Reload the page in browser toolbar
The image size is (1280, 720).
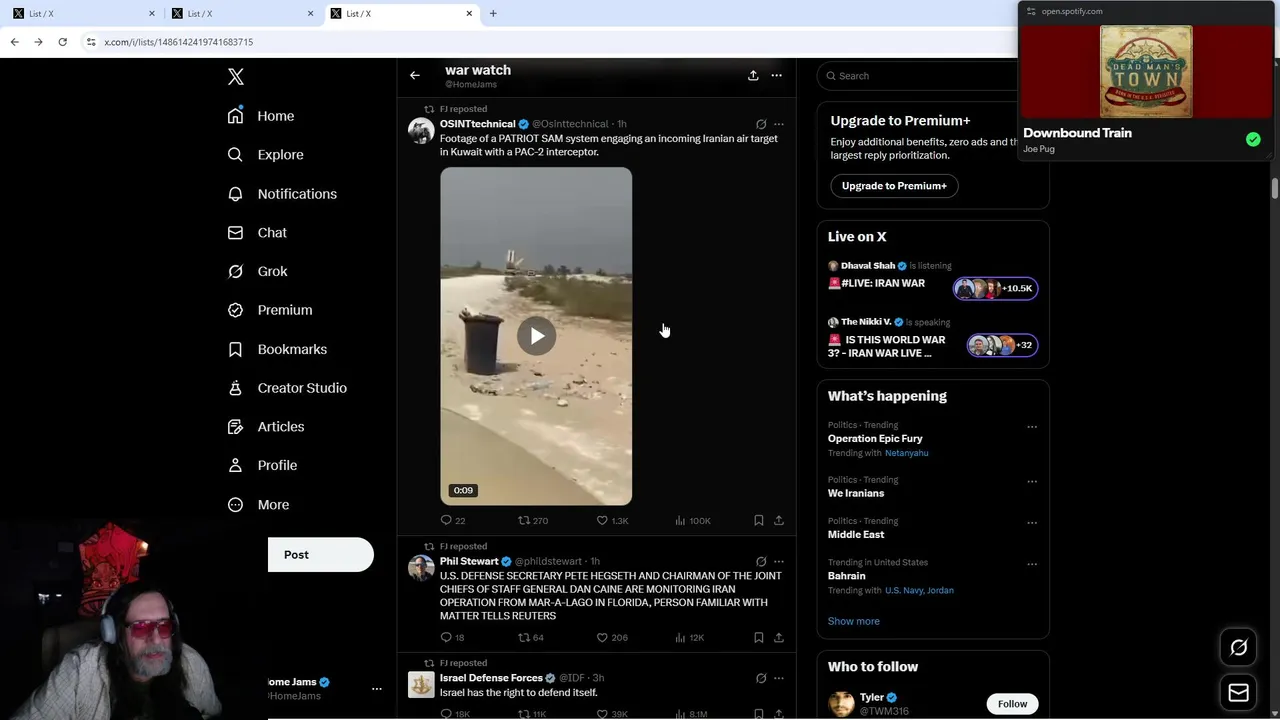click(x=62, y=42)
